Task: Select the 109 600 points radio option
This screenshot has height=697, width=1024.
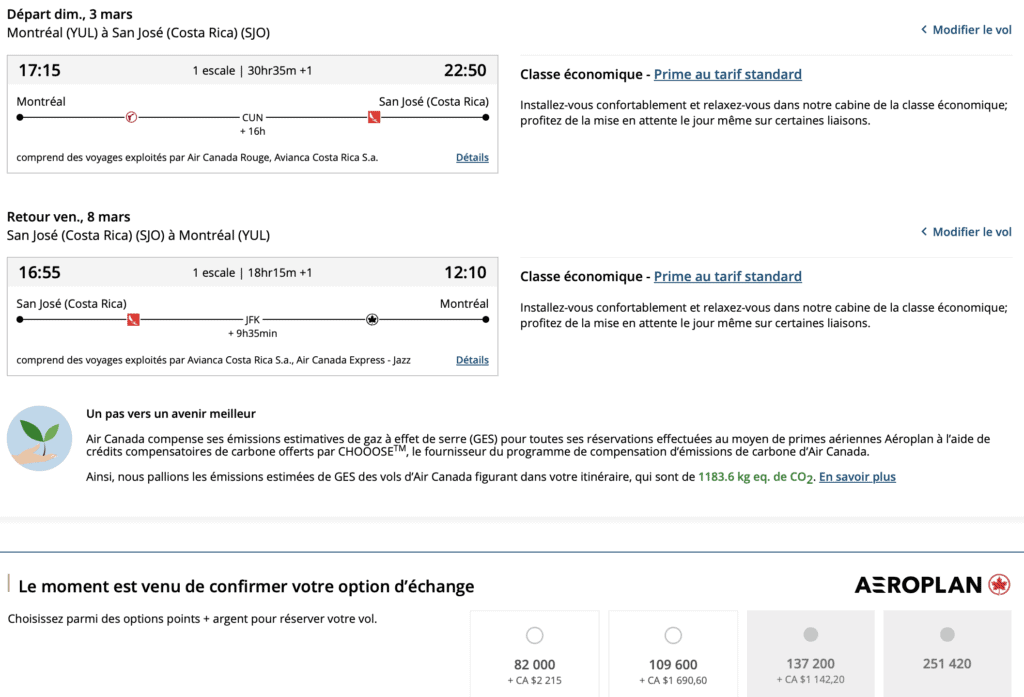Action: (673, 635)
